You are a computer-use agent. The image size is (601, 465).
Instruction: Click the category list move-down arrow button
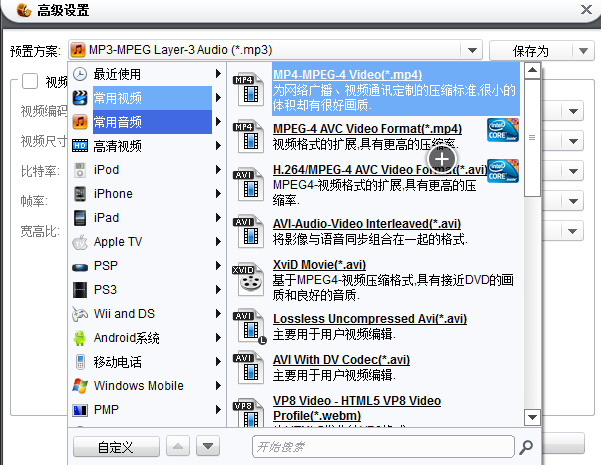[208, 446]
